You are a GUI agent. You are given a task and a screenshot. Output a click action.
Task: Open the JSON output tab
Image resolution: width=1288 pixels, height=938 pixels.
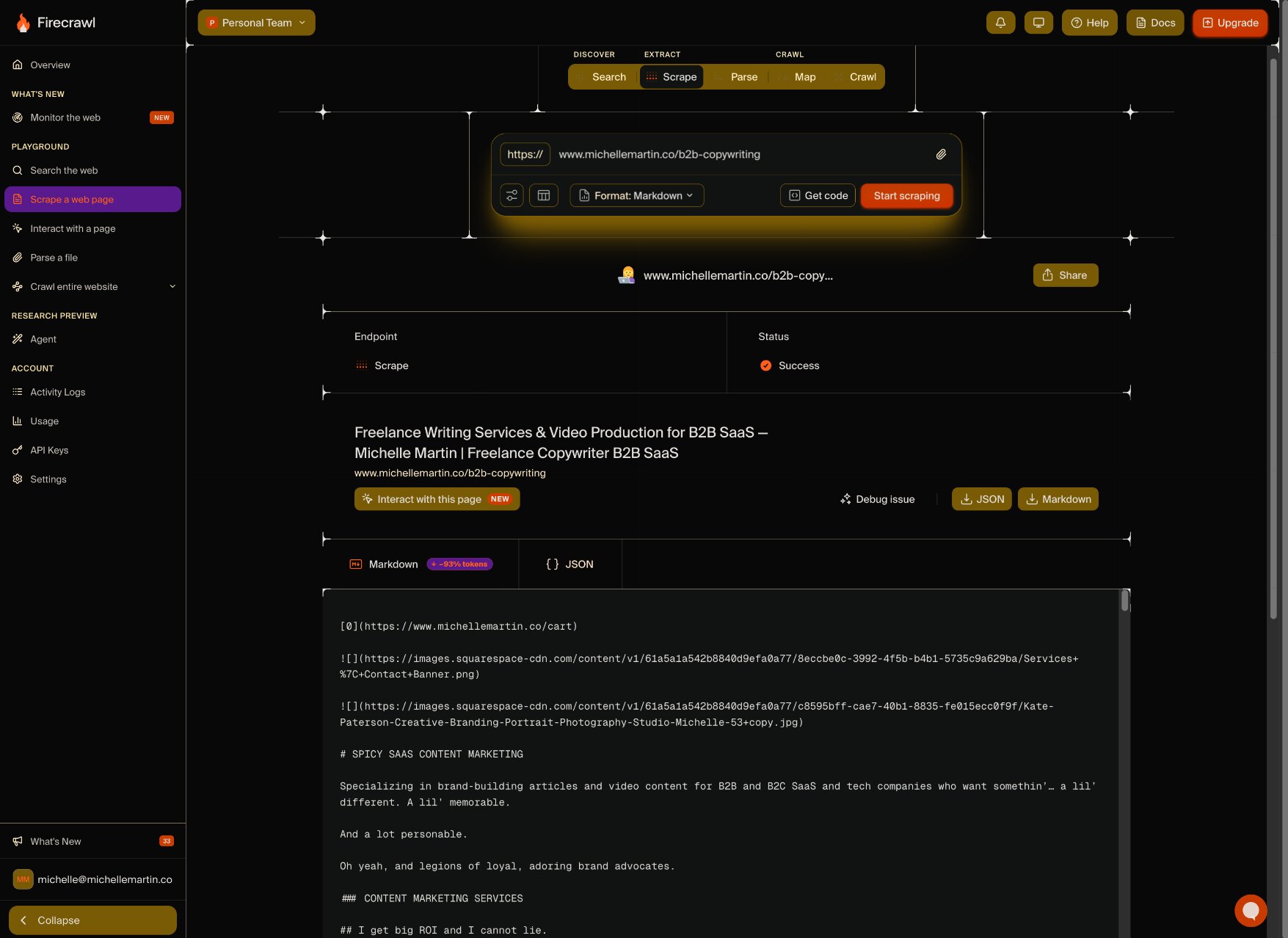tap(570, 564)
